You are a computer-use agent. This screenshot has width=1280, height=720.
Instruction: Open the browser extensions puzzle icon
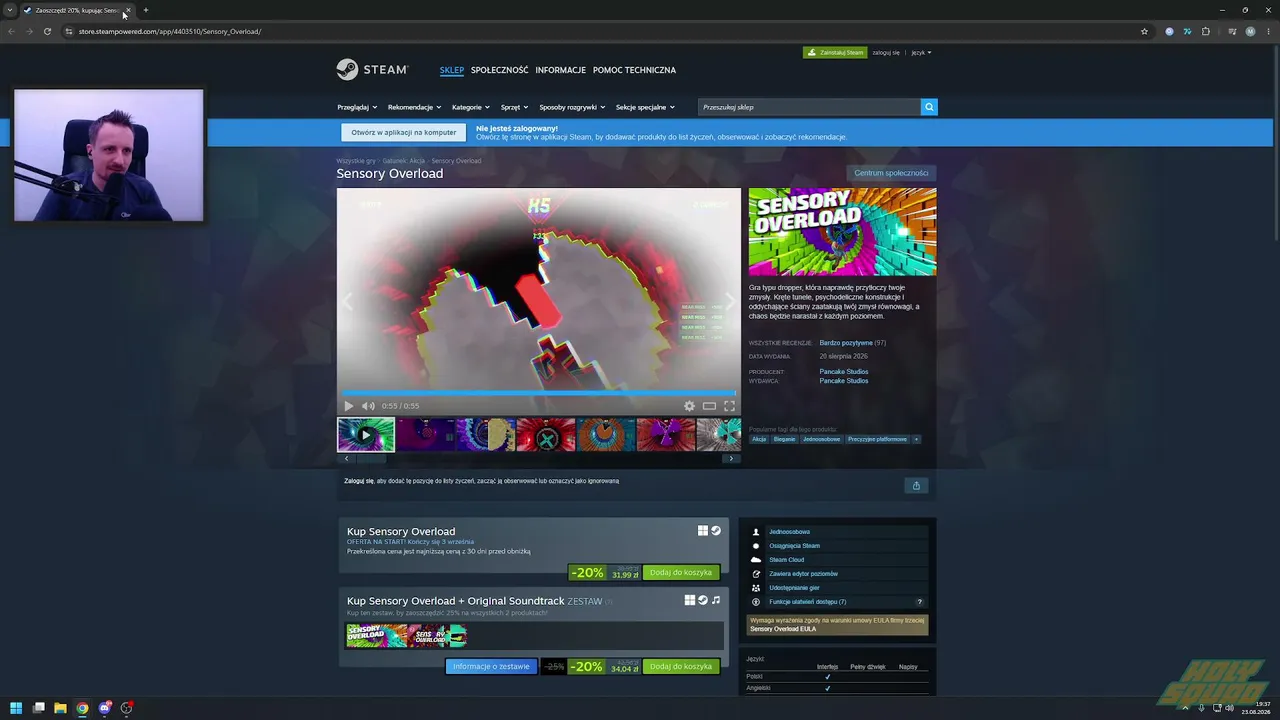pyautogui.click(x=1205, y=31)
